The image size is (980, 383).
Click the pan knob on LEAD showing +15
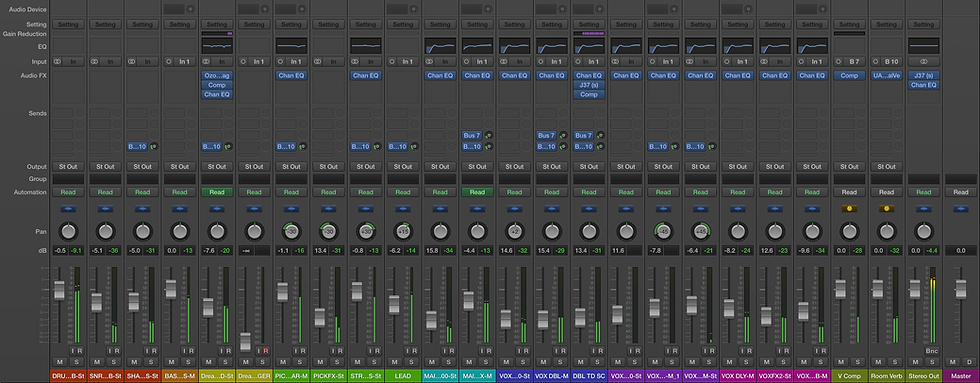click(x=403, y=232)
